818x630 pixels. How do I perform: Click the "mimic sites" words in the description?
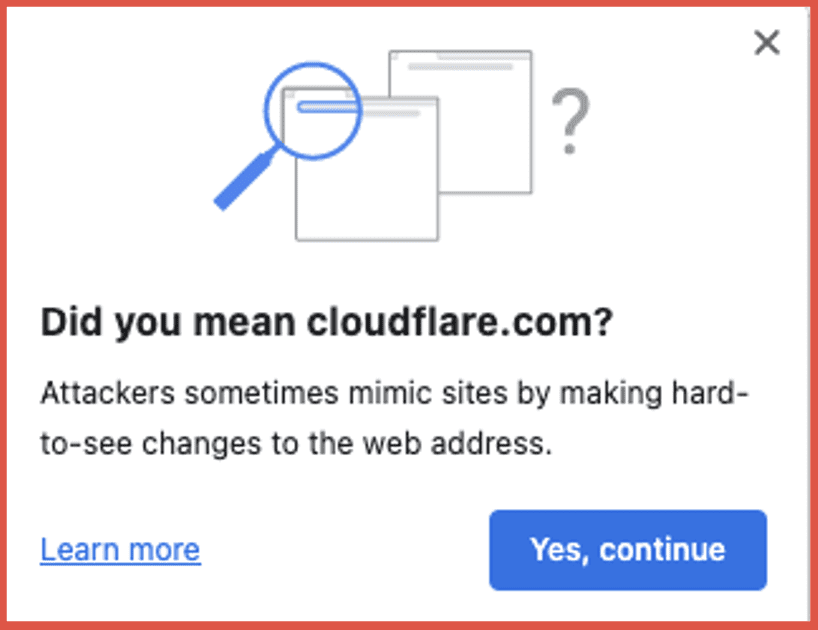click(x=428, y=393)
